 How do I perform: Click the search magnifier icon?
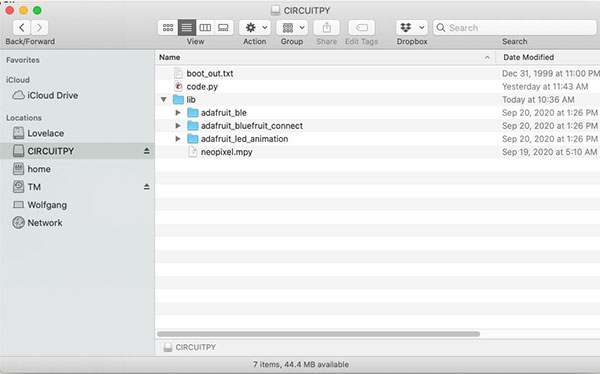(441, 28)
